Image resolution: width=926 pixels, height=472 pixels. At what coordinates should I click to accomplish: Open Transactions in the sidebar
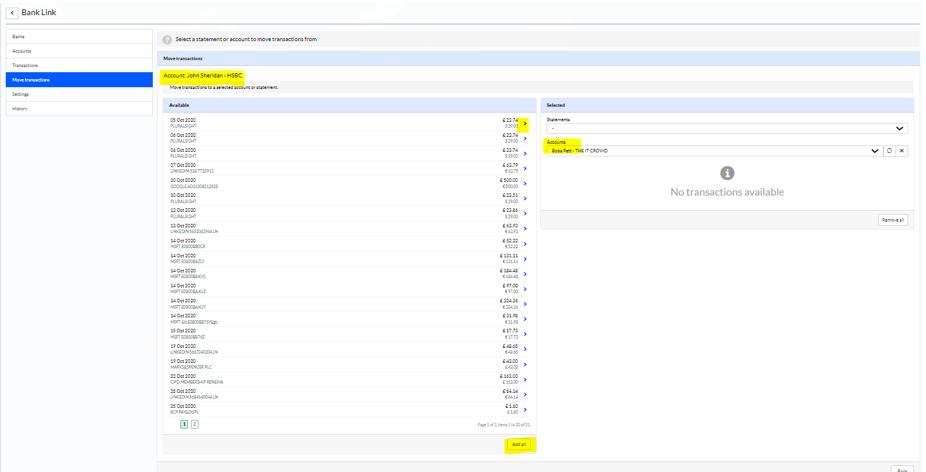tap(79, 65)
